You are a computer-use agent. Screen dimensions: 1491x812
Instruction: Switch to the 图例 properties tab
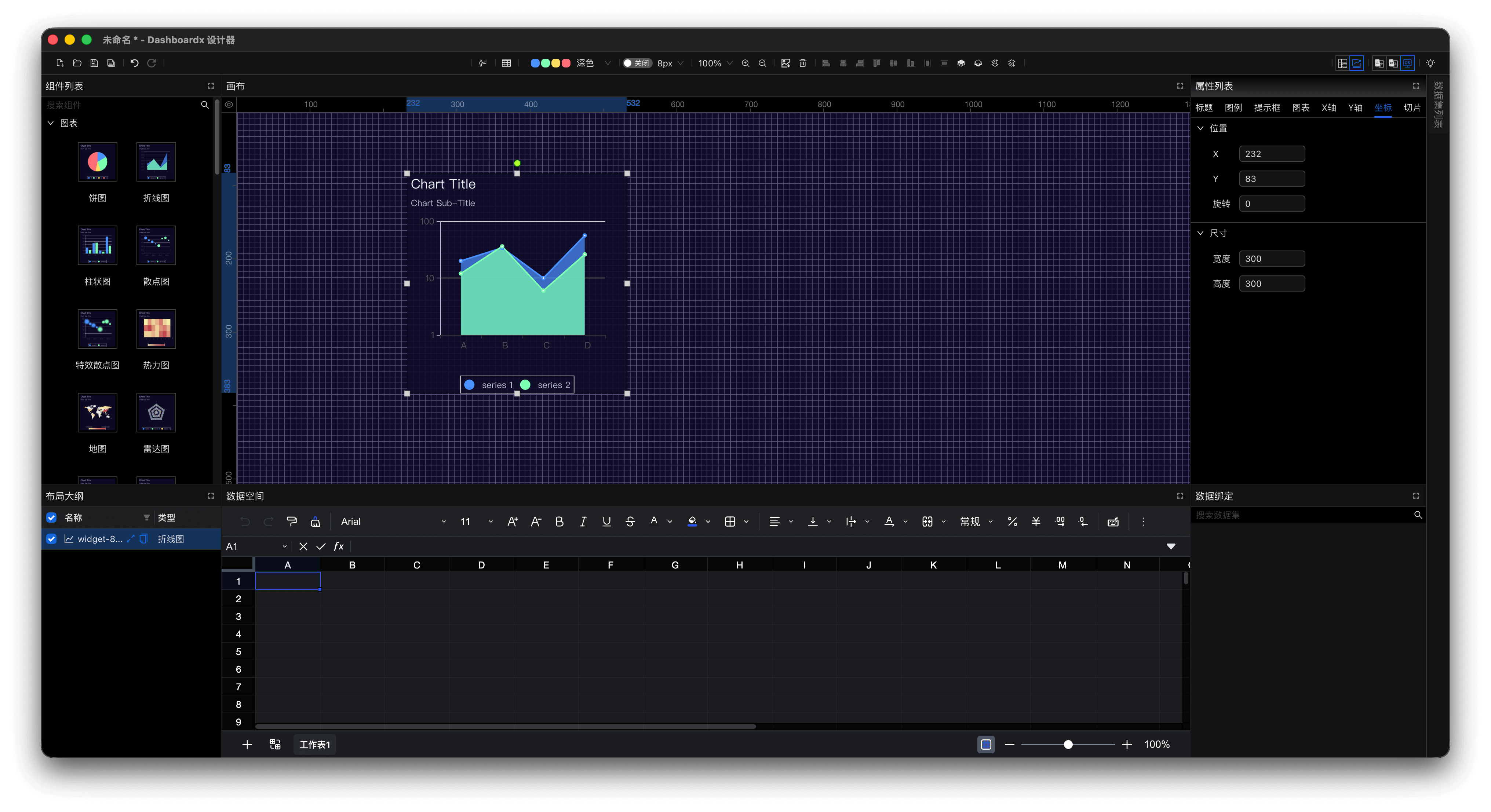tap(1233, 108)
